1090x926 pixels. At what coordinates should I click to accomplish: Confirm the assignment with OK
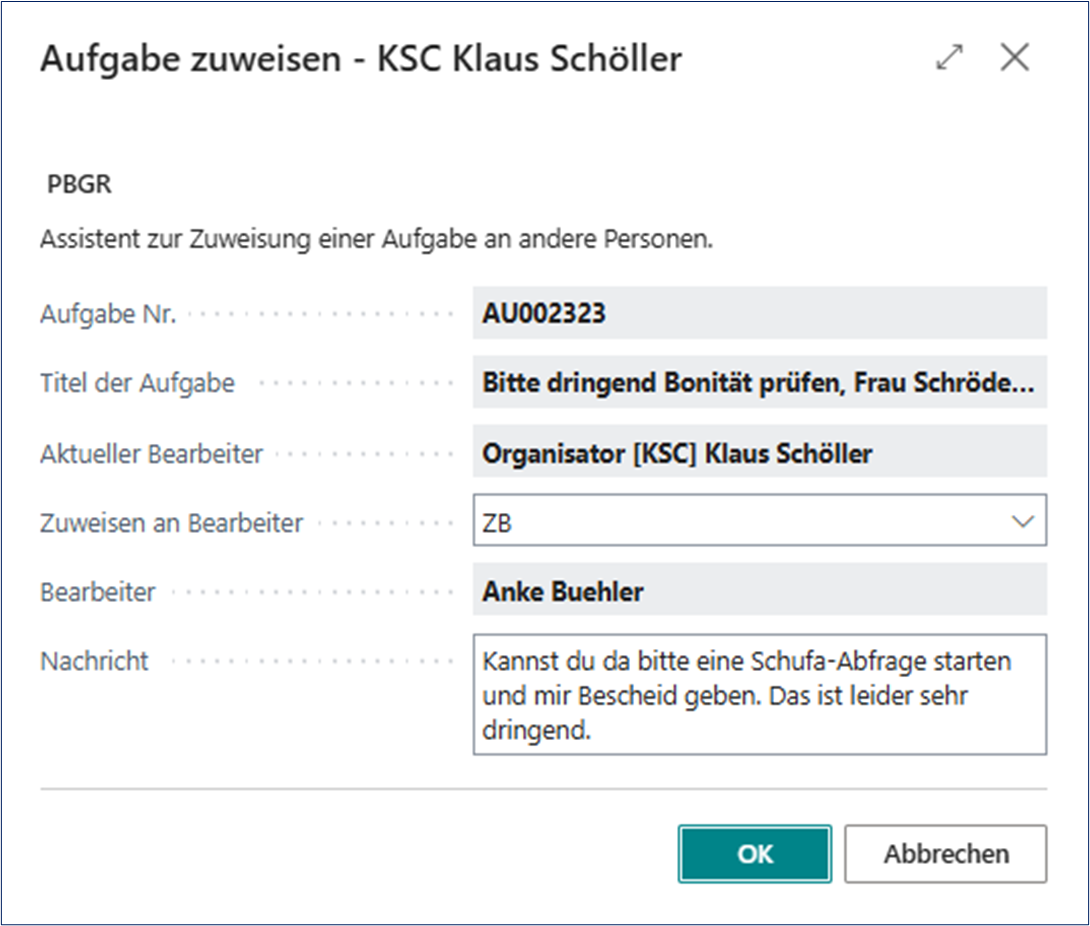point(755,854)
